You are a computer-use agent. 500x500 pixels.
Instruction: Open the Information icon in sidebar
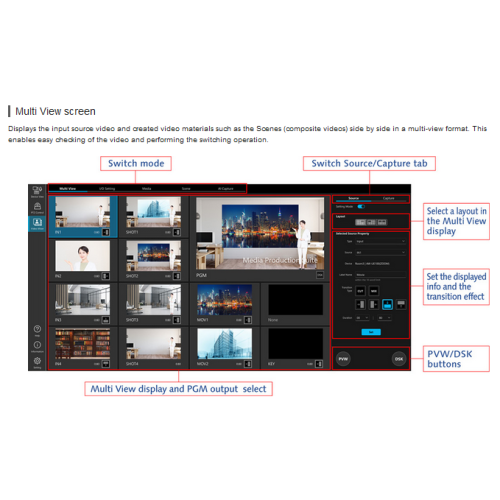[x=37, y=346]
